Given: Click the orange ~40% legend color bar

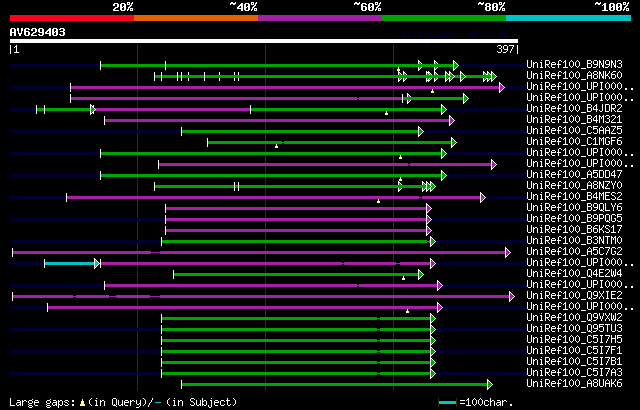Looking at the screenshot, I should point(196,18).
